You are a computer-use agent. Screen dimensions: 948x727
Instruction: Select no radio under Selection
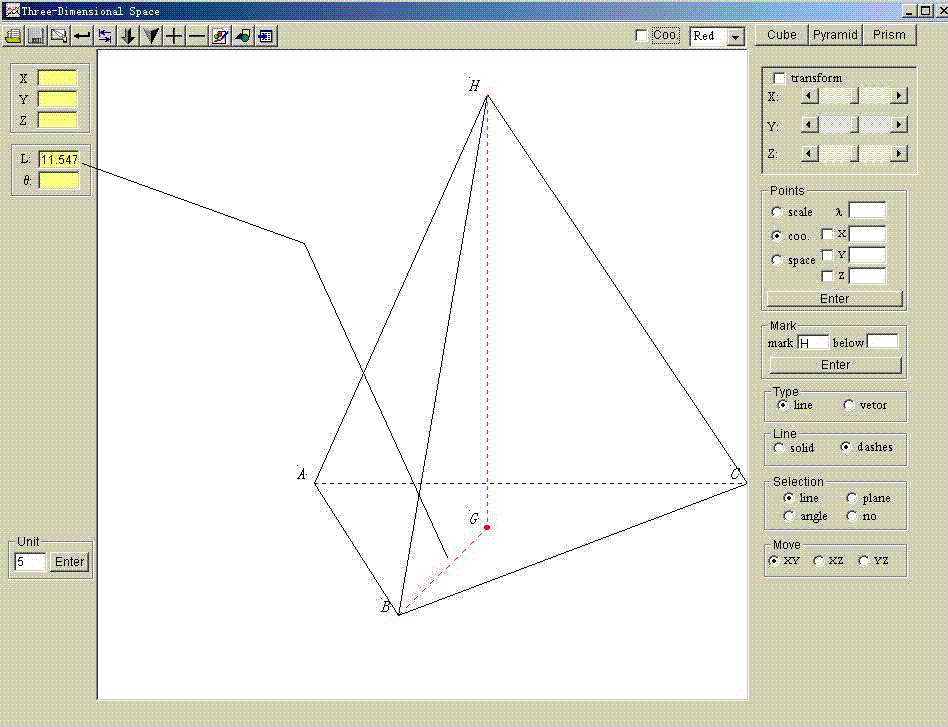pos(852,516)
